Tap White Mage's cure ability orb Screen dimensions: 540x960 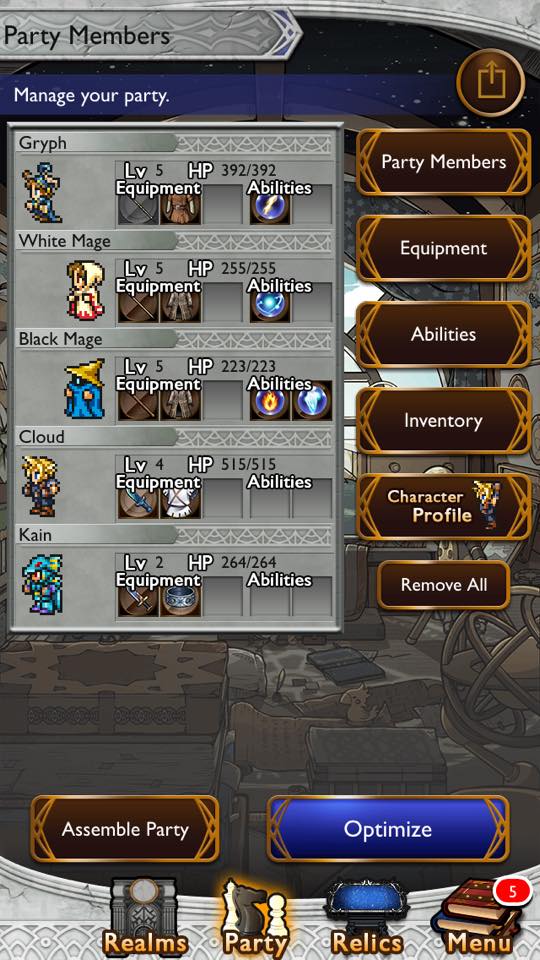(271, 303)
